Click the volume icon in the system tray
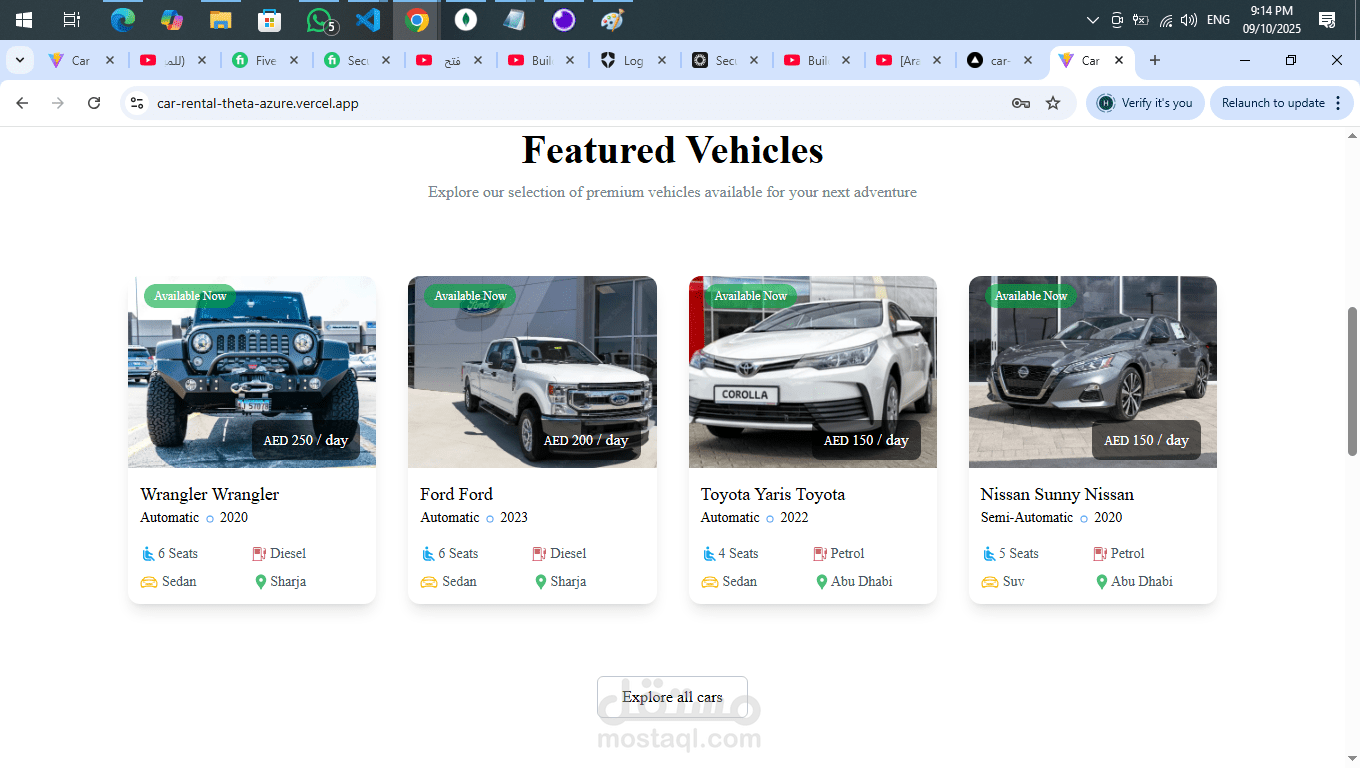The image size is (1360, 768). click(1188, 20)
